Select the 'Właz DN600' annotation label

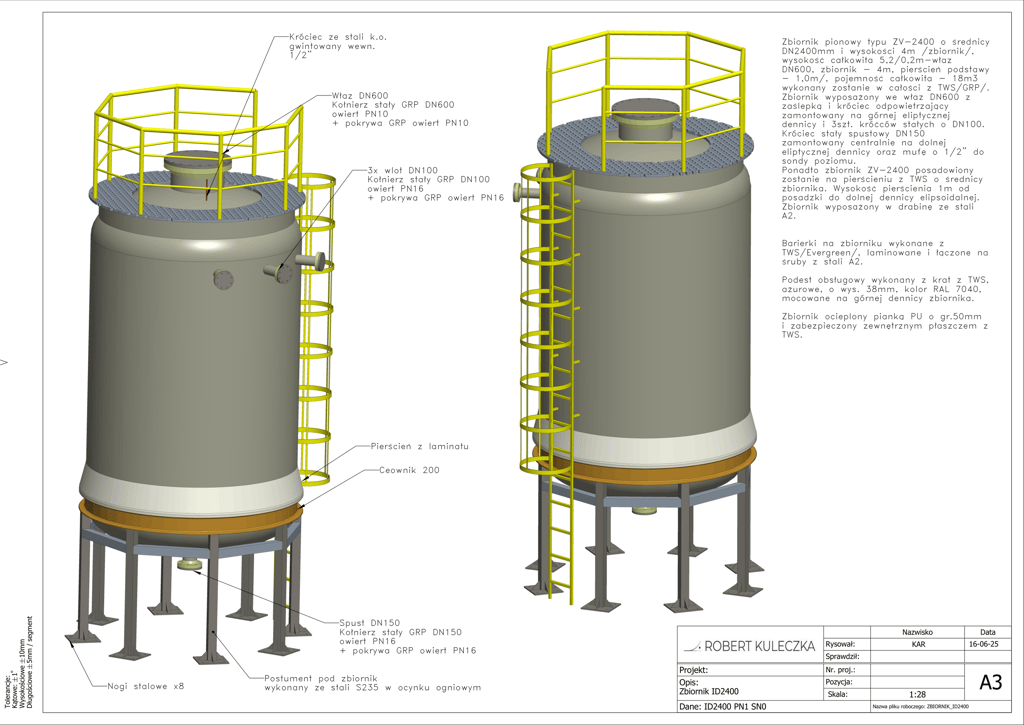point(360,95)
